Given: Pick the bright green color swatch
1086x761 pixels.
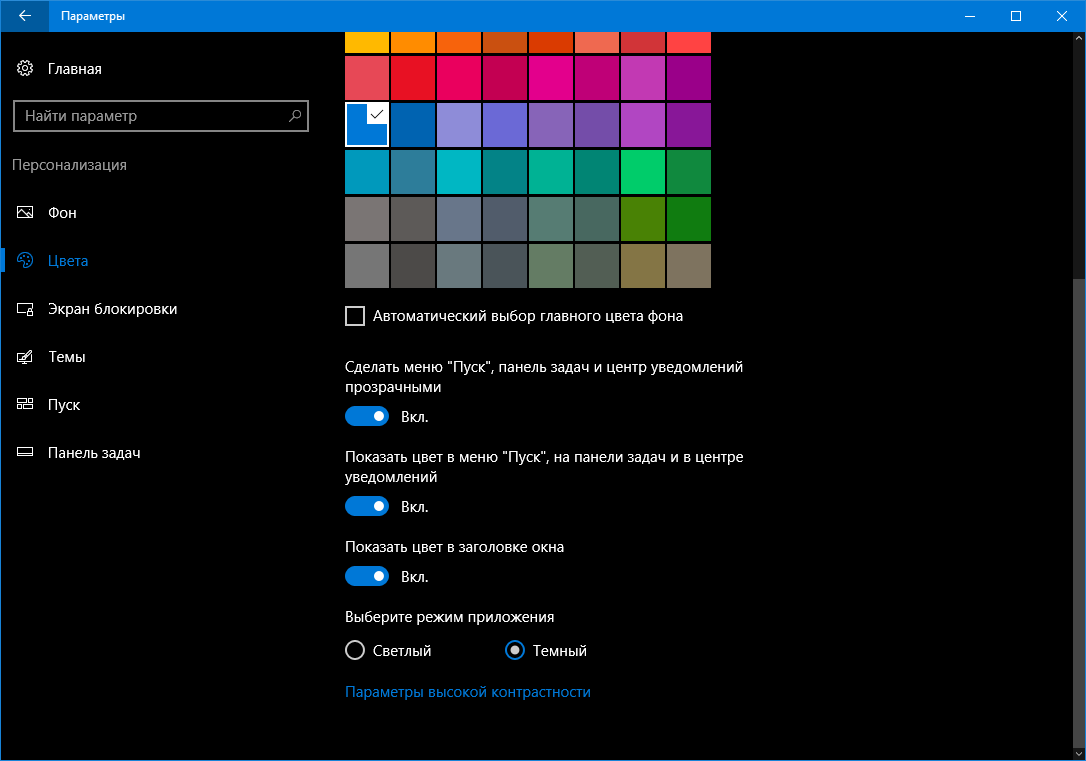Looking at the screenshot, I should click(x=642, y=172).
